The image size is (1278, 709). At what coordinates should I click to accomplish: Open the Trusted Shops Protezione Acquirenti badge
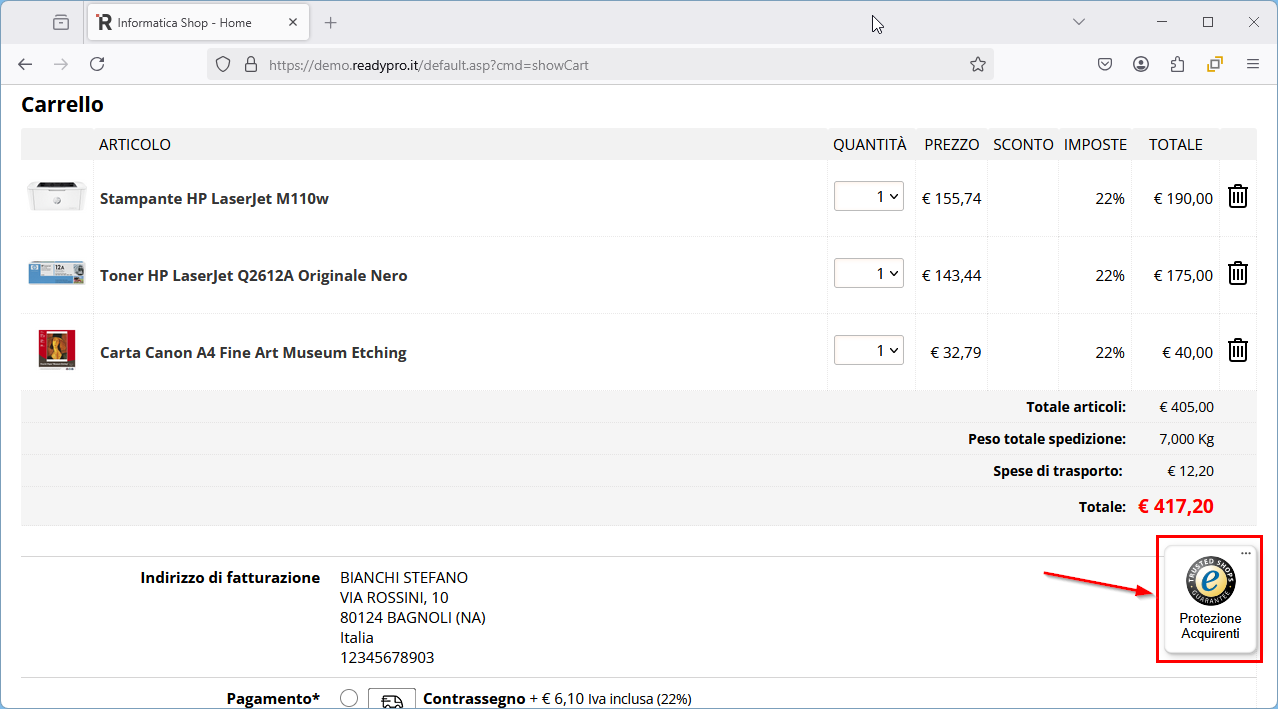pos(1210,601)
